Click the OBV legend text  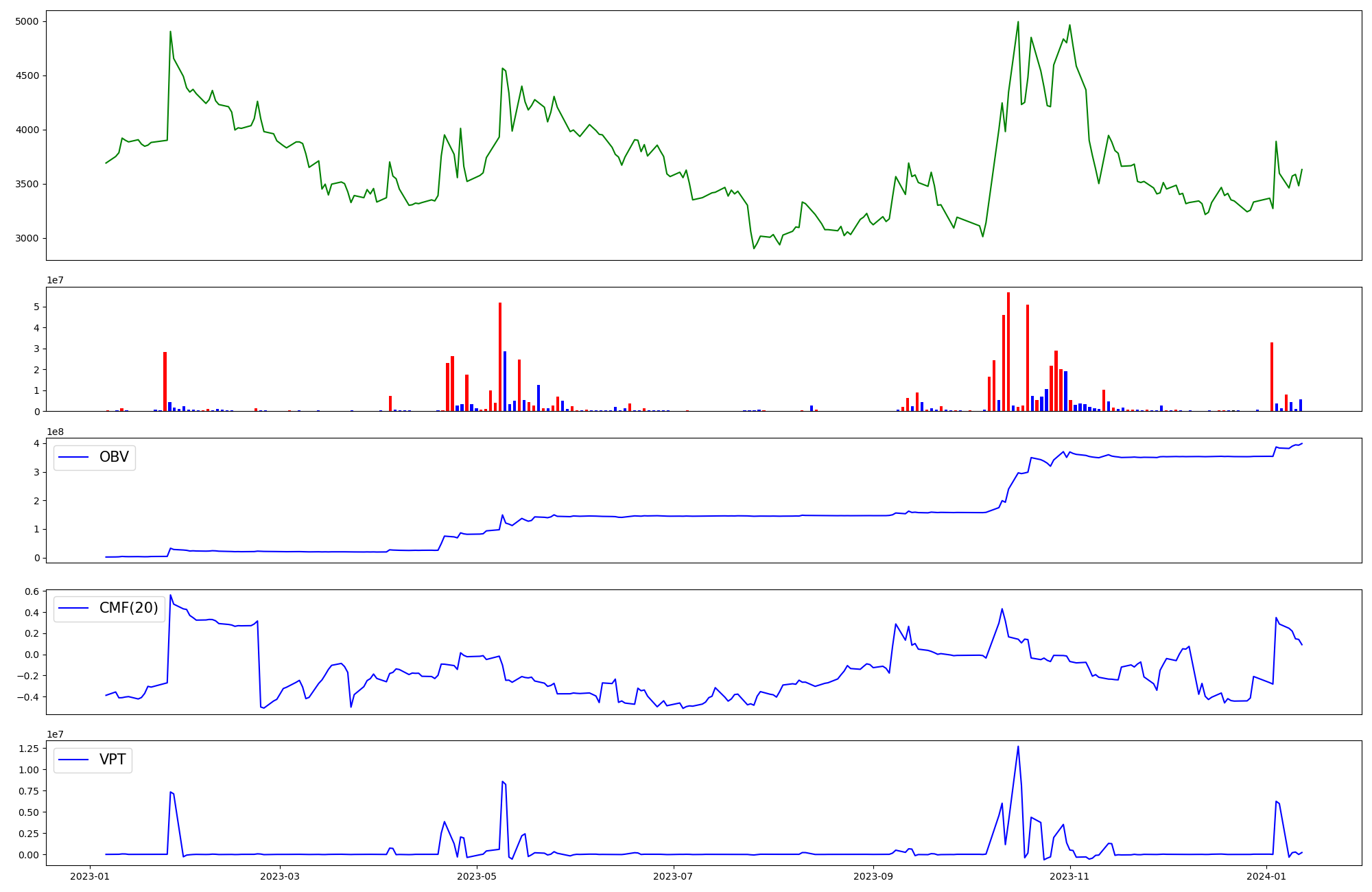[x=114, y=457]
